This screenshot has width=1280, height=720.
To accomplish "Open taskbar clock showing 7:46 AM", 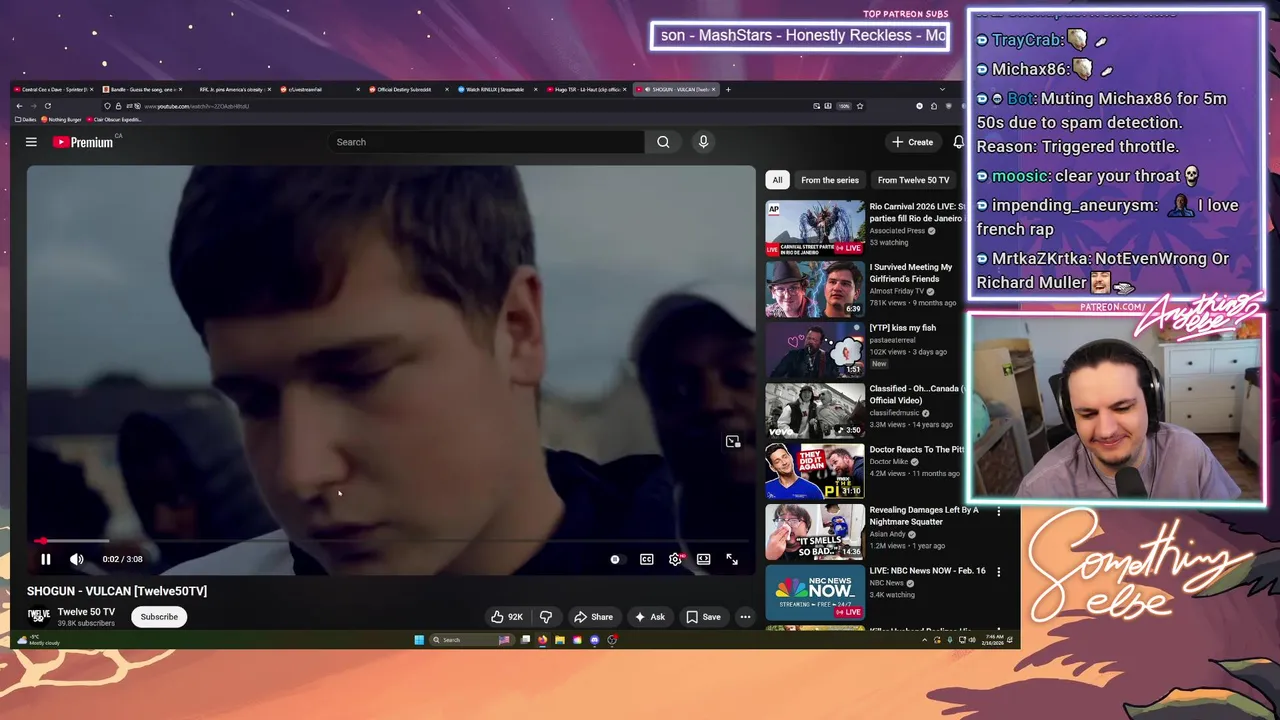I will [992, 640].
